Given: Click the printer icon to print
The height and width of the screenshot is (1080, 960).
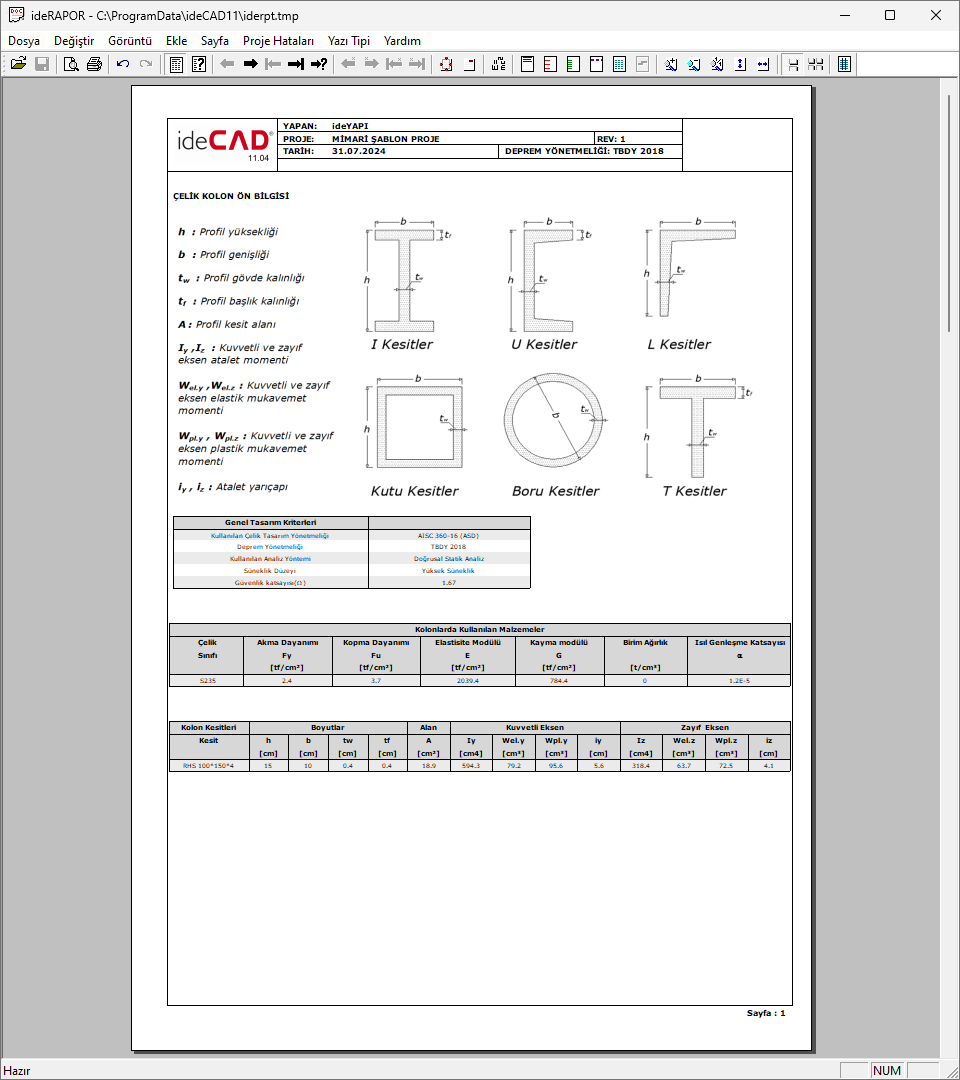Looking at the screenshot, I should [x=94, y=64].
